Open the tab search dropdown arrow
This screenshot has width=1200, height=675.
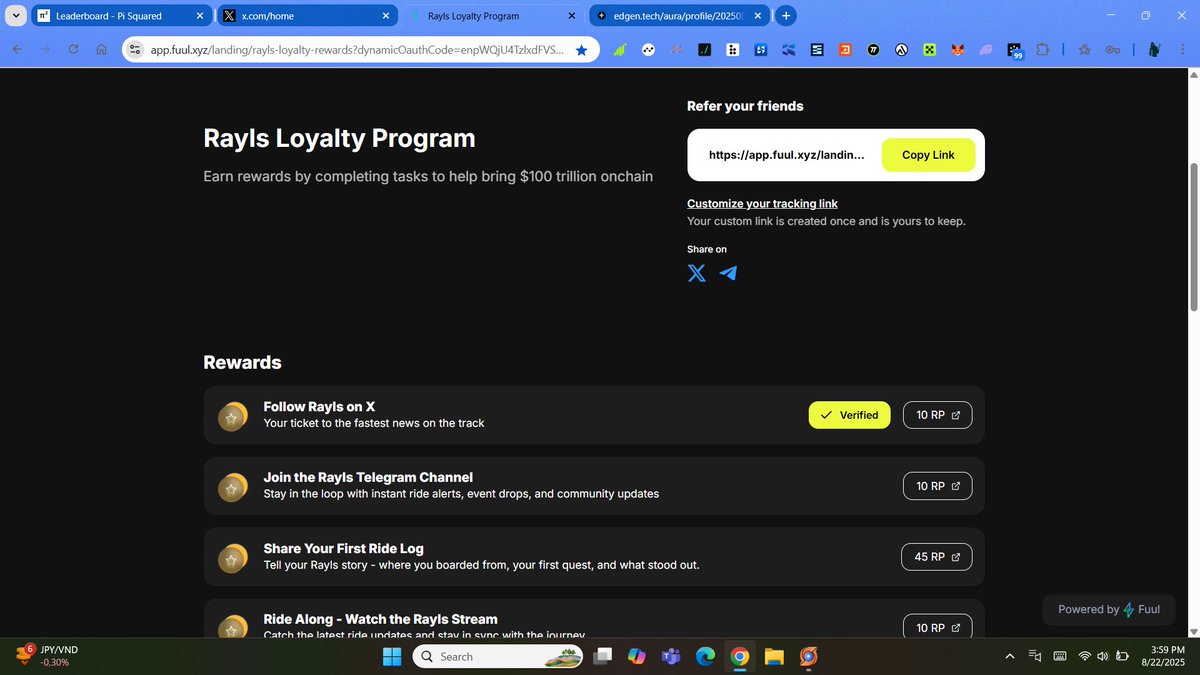15,16
